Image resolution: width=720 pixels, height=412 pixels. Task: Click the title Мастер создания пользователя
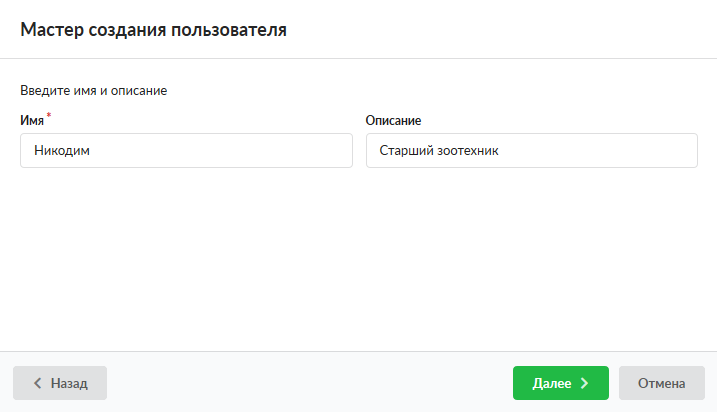pyautogui.click(x=153, y=30)
